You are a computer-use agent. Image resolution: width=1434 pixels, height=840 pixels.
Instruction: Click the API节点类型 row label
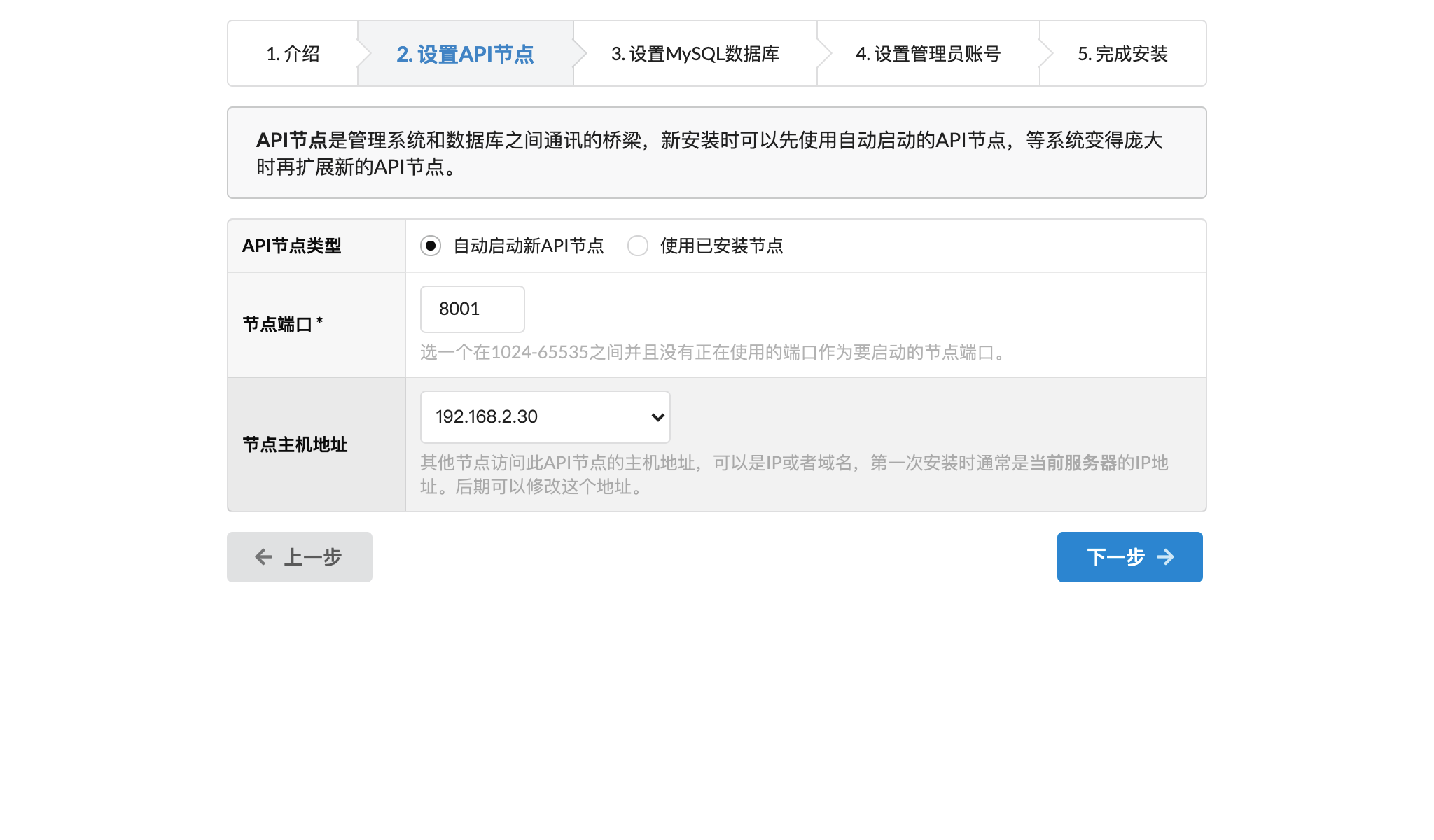point(292,246)
